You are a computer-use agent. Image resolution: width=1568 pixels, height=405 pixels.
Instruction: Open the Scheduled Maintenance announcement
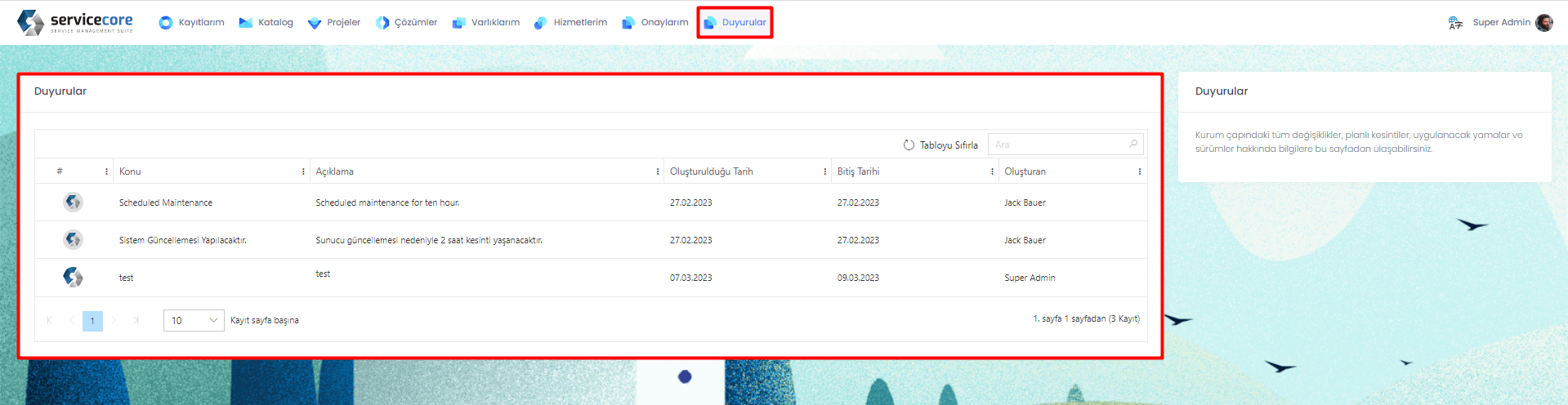[x=166, y=202]
